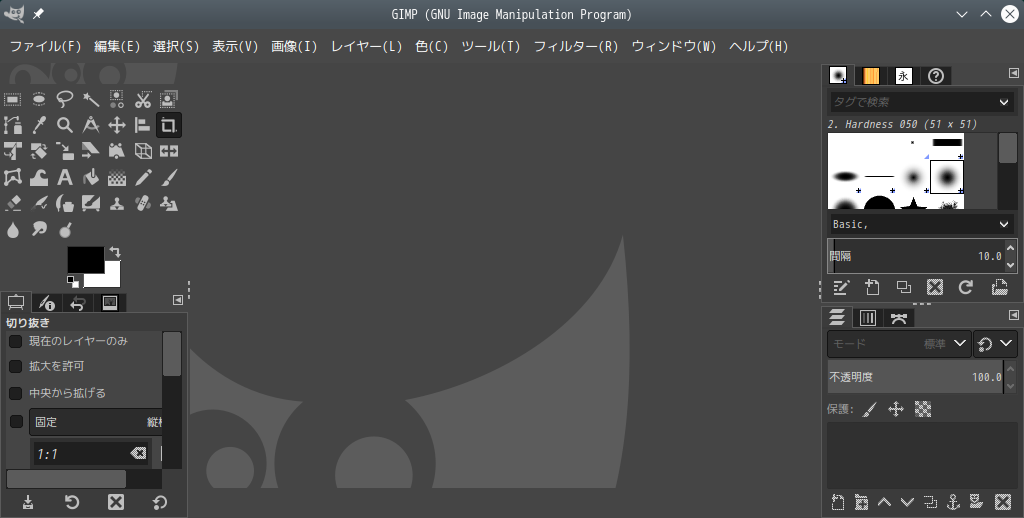Swap foreground and background colors arrow

(x=115, y=252)
